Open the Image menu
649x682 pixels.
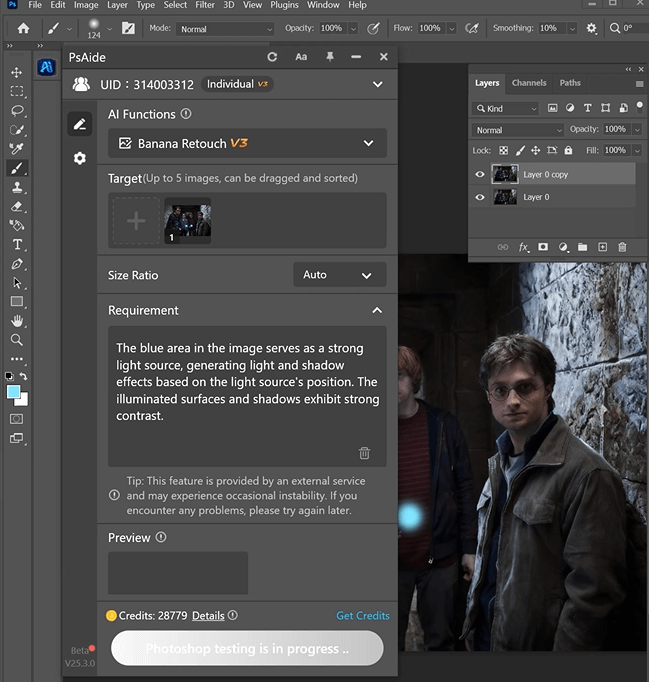tap(86, 5)
